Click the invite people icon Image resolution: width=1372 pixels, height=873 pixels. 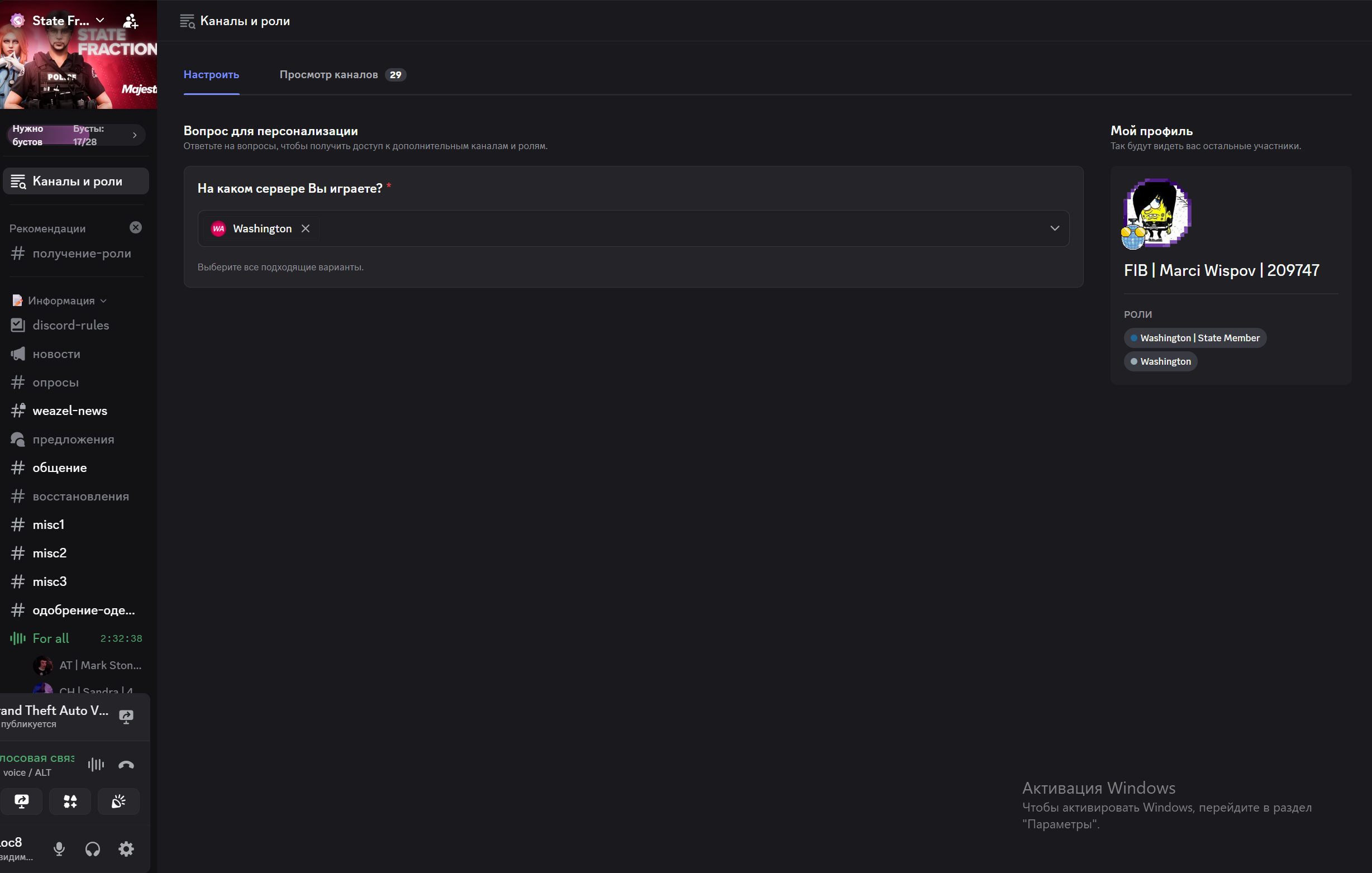coord(131,21)
